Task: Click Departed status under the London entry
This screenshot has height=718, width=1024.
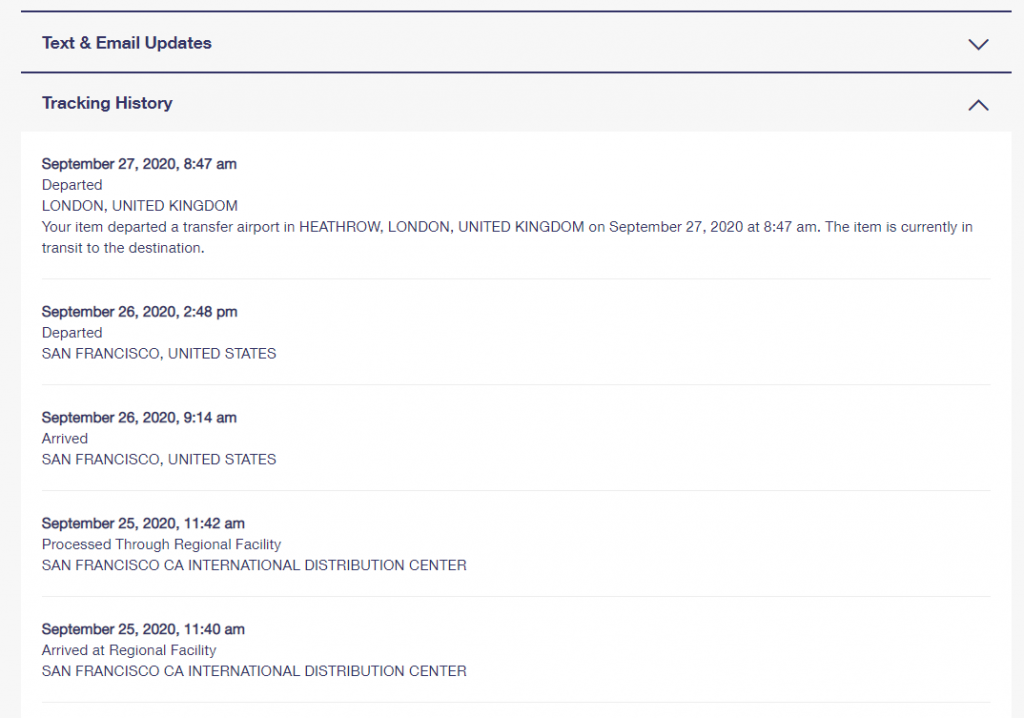Action: coord(72,185)
